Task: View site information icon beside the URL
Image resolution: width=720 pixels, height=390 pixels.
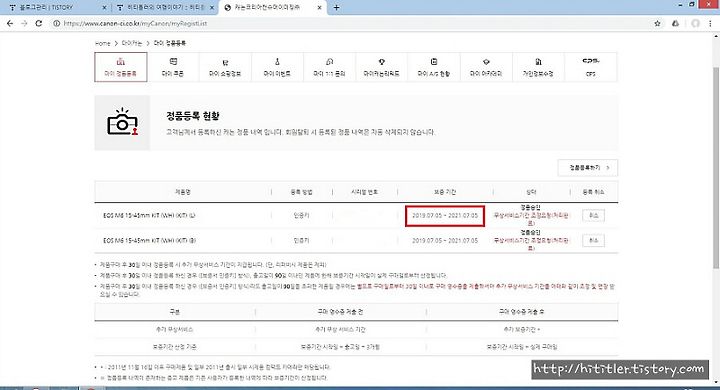Action: click(x=56, y=23)
